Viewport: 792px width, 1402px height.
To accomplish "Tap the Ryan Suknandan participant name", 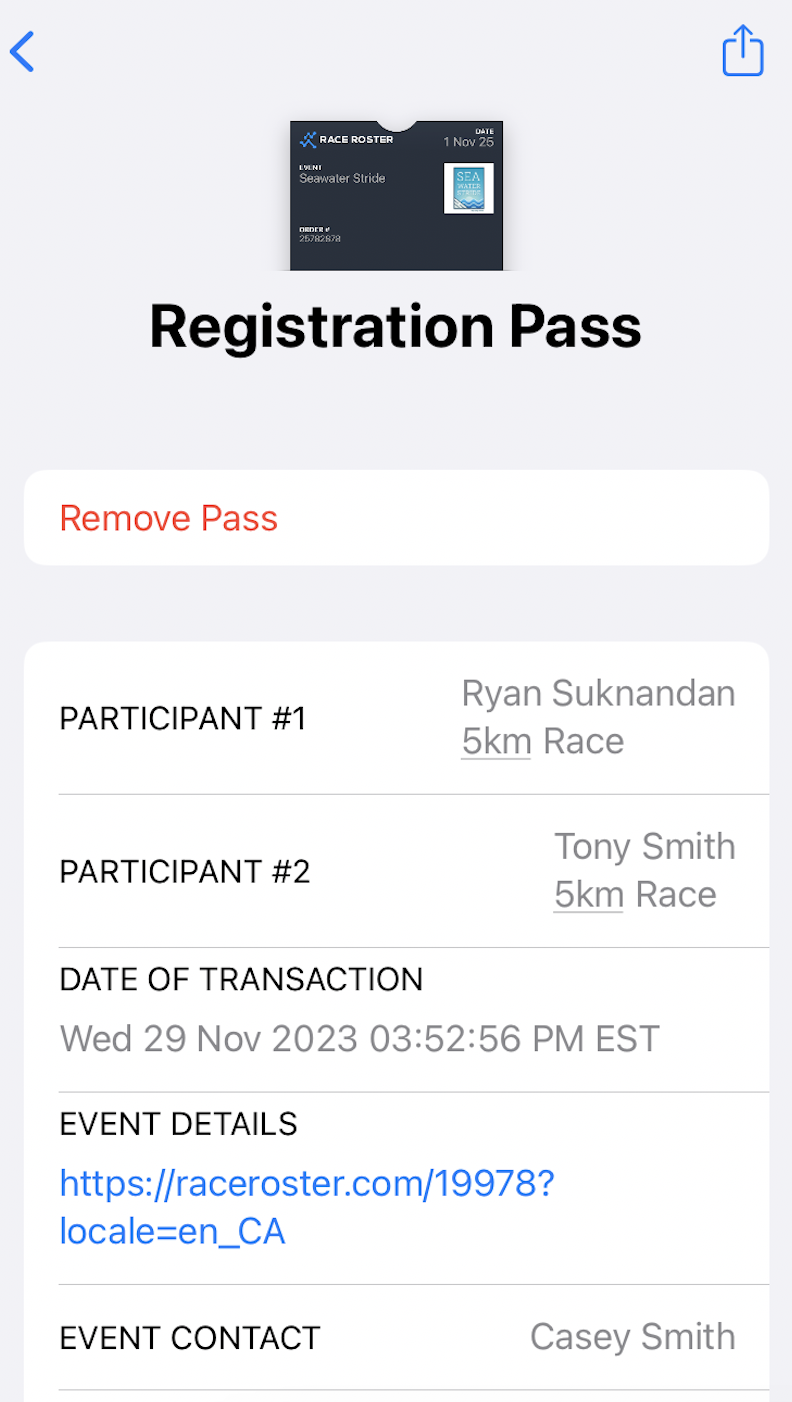I will tap(598, 693).
